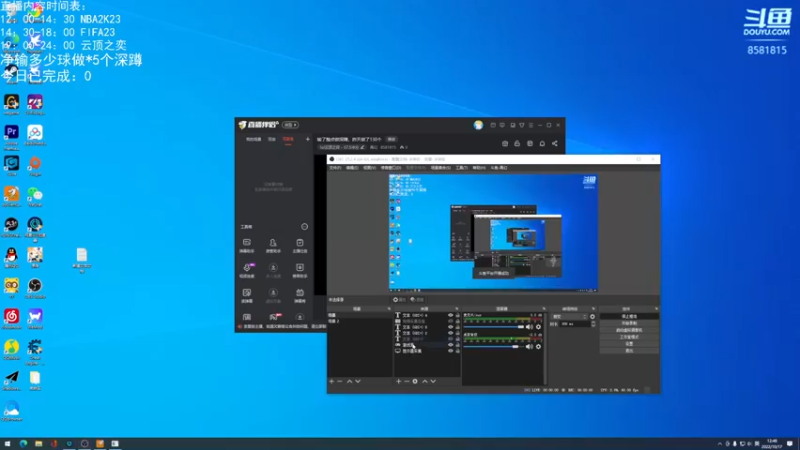Open settings gear of second mixer channel
This screenshot has width=800, height=450.
(538, 346)
